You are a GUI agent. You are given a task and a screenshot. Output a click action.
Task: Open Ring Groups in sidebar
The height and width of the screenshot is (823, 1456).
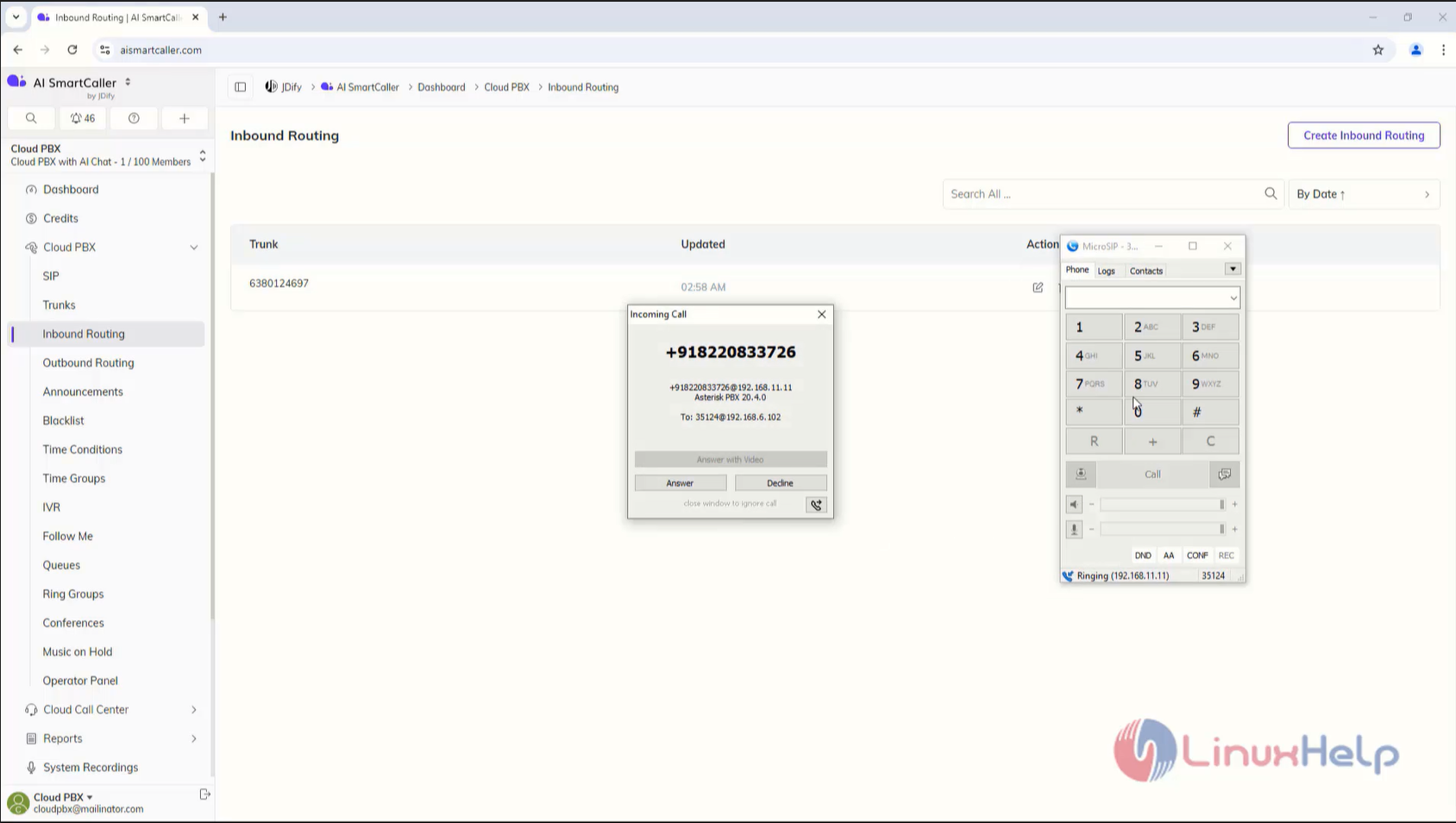pyautogui.click(x=72, y=594)
